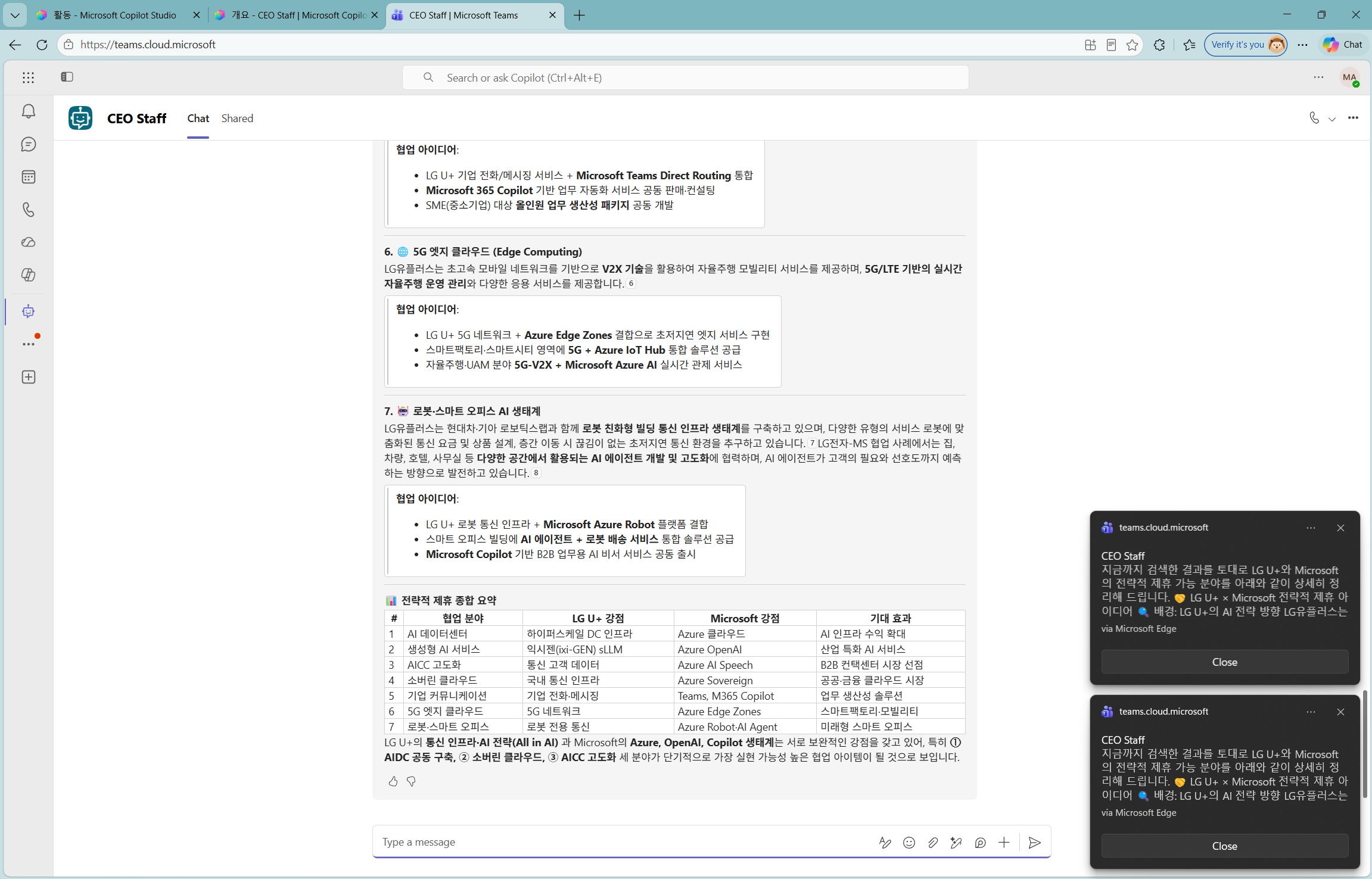Open citation reference 7
1372x879 pixels.
812,443
